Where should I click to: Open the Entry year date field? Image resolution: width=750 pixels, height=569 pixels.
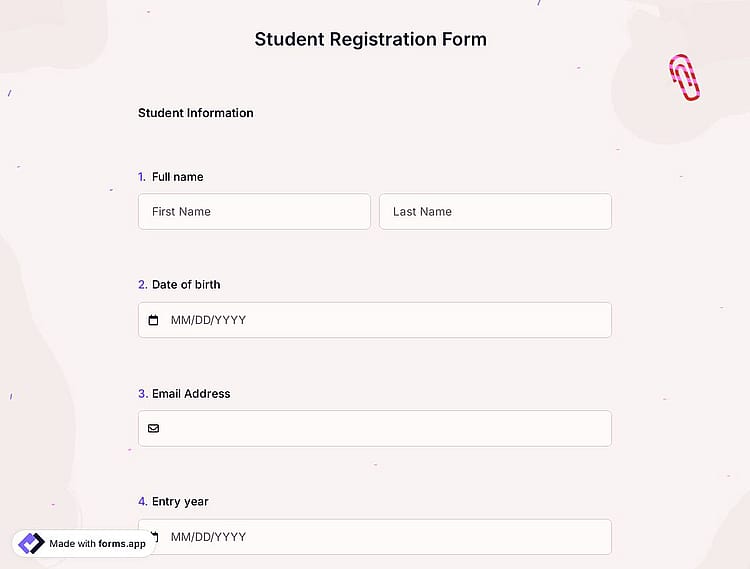(x=375, y=536)
